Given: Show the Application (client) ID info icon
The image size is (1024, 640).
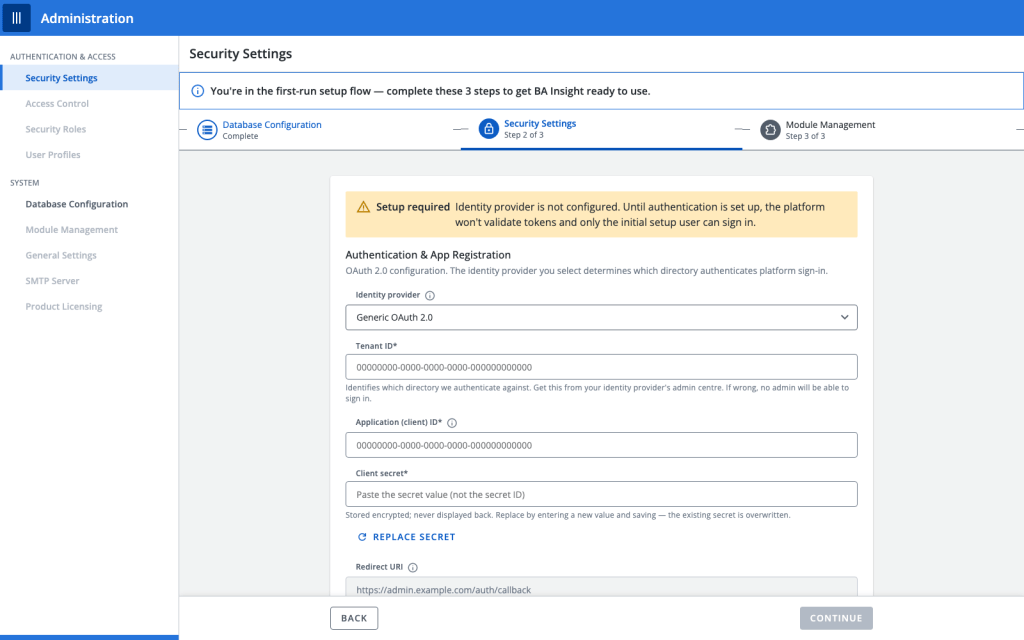Looking at the screenshot, I should point(452,423).
